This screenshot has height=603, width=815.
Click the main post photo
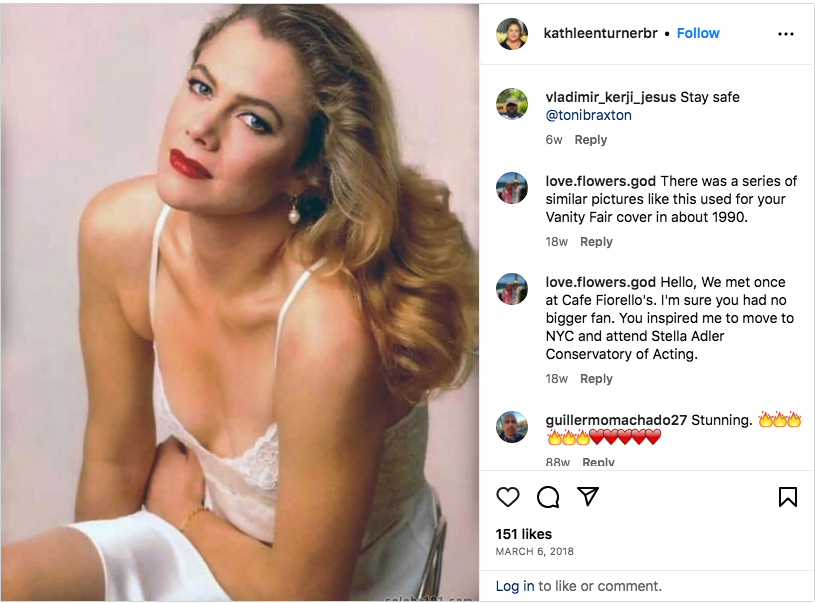click(240, 300)
